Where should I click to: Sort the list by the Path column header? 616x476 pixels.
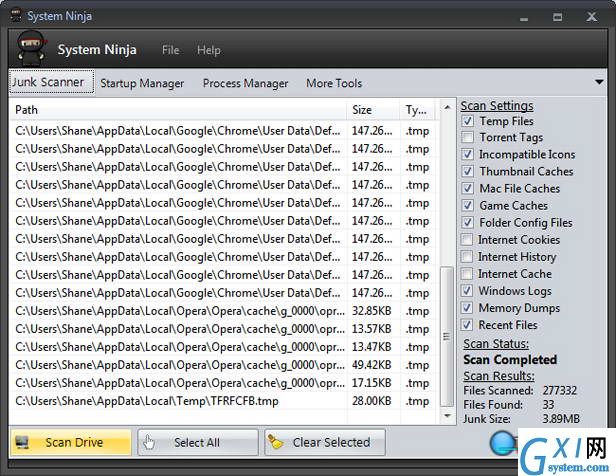pos(178,110)
